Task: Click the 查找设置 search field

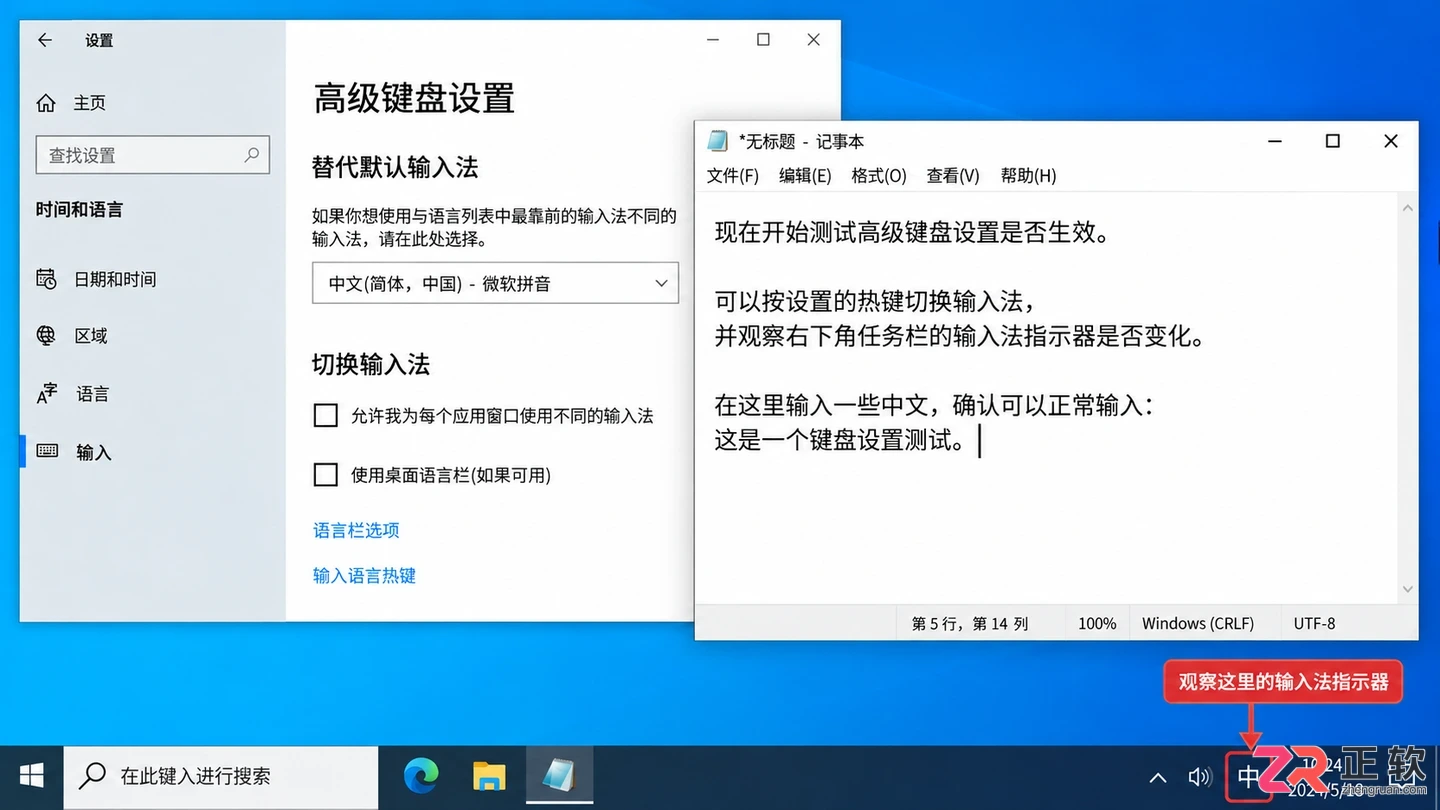Action: pyautogui.click(x=152, y=155)
